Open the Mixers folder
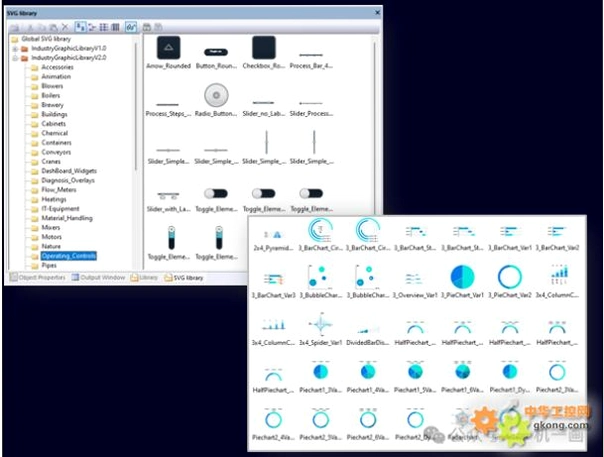This screenshot has height=457, width=604. pyautogui.click(x=50, y=228)
